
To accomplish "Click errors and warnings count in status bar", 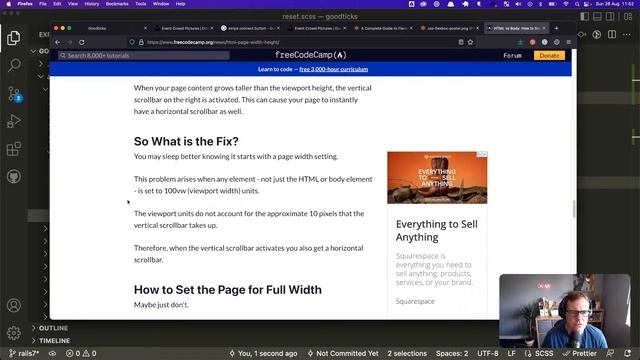I will click(81, 353).
